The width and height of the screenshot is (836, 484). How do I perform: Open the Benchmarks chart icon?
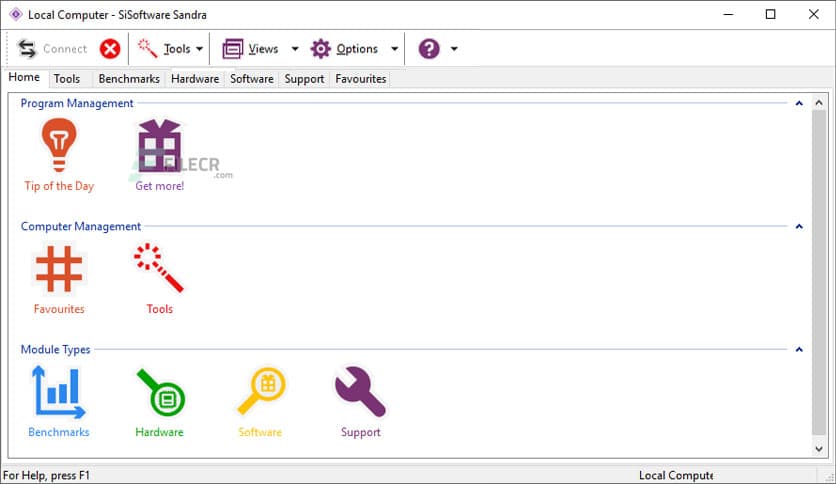[58, 392]
